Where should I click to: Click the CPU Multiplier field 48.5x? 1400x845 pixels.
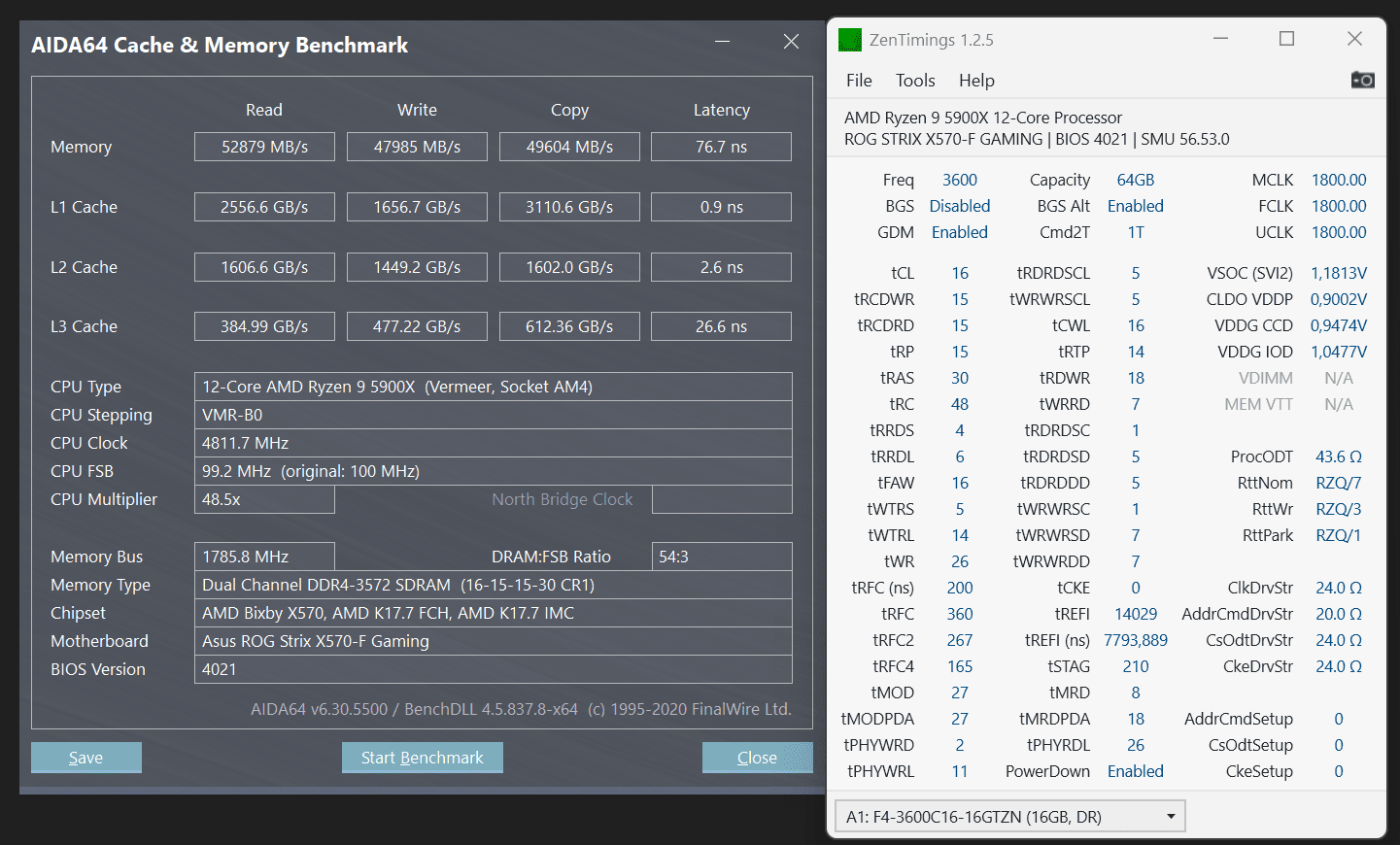[264, 499]
